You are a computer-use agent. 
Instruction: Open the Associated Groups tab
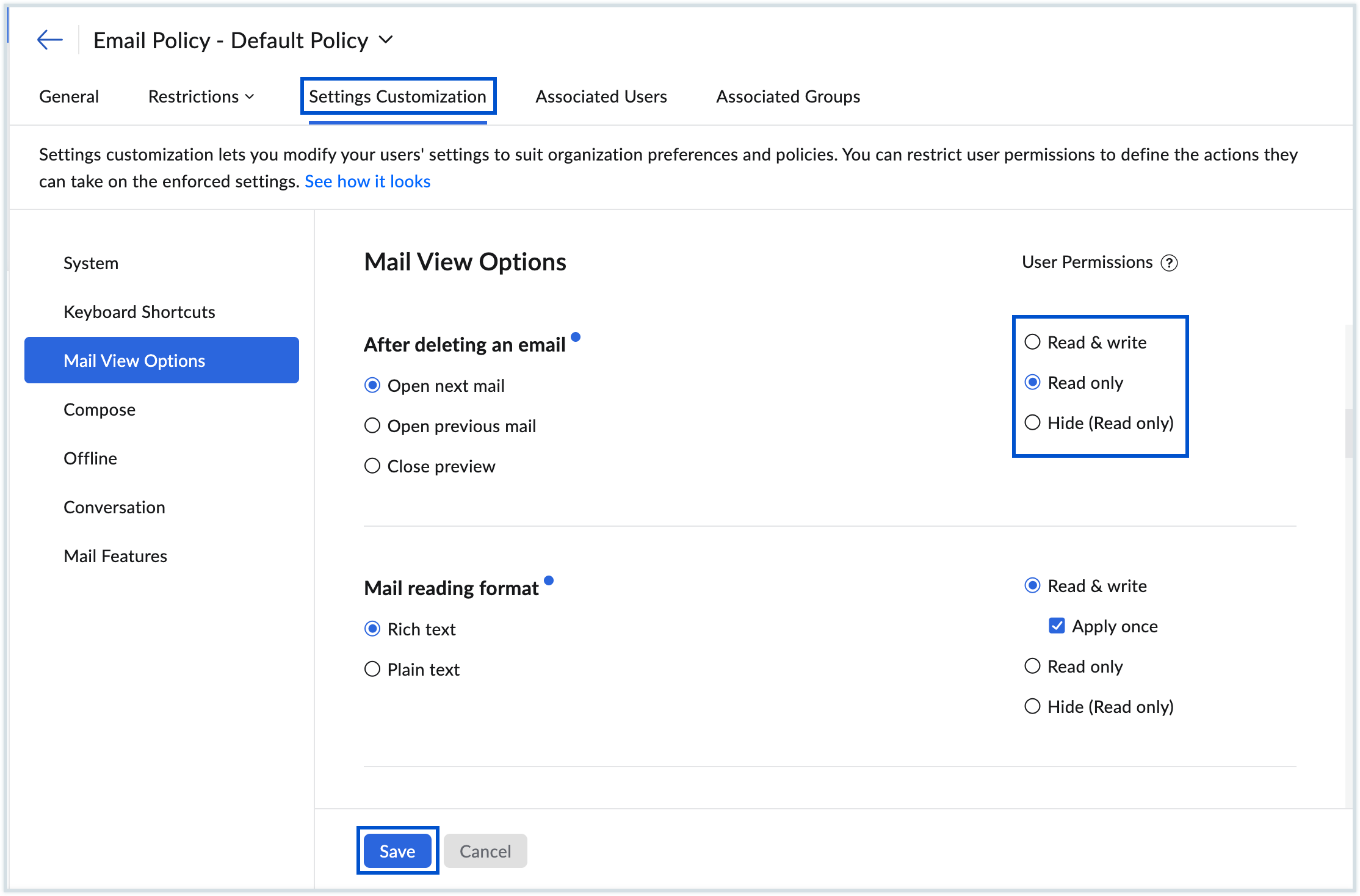pyautogui.click(x=787, y=96)
